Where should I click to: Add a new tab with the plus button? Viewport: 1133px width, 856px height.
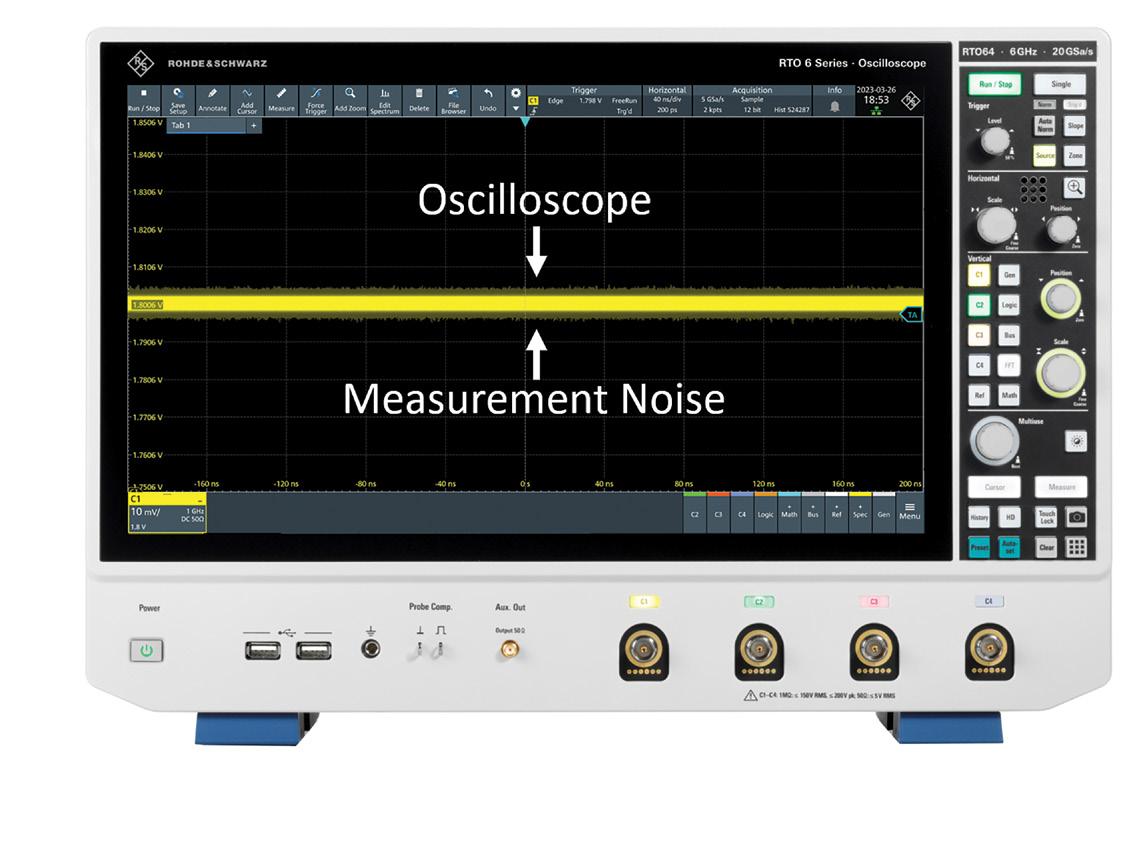pos(254,126)
